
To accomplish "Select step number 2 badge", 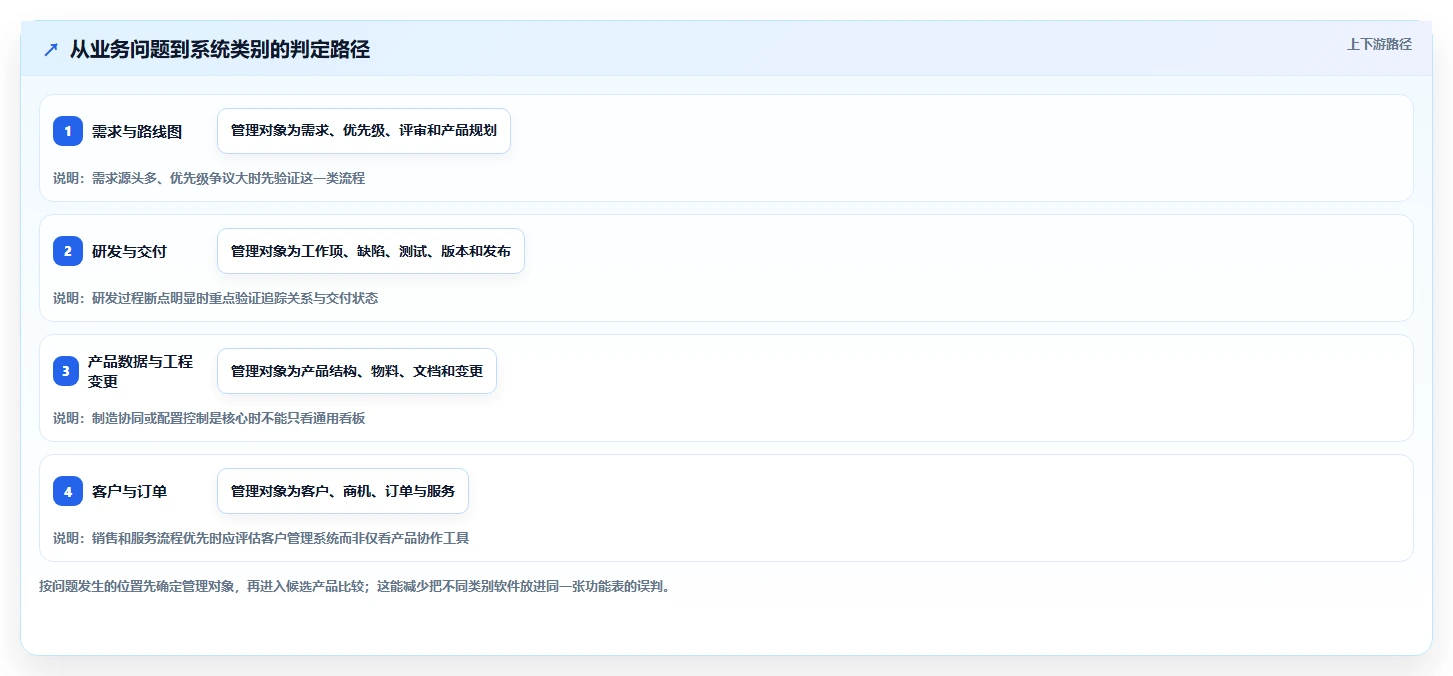I will point(68,251).
